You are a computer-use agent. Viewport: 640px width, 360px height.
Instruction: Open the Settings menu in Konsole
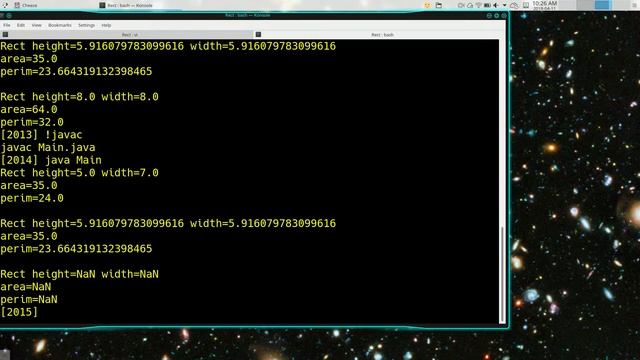87,25
